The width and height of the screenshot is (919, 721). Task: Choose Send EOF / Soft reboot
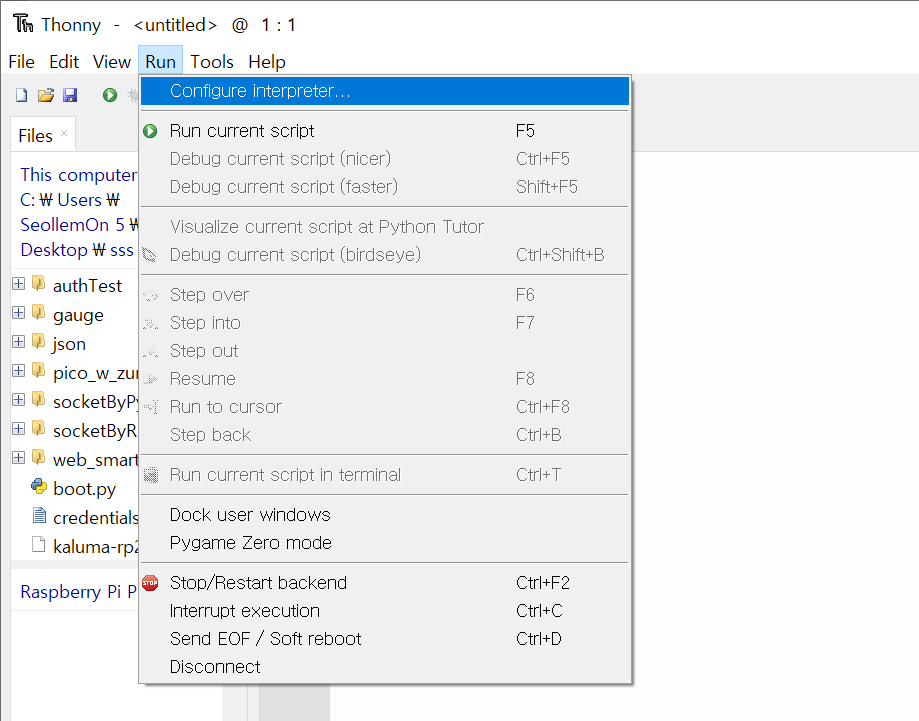[385, 639]
